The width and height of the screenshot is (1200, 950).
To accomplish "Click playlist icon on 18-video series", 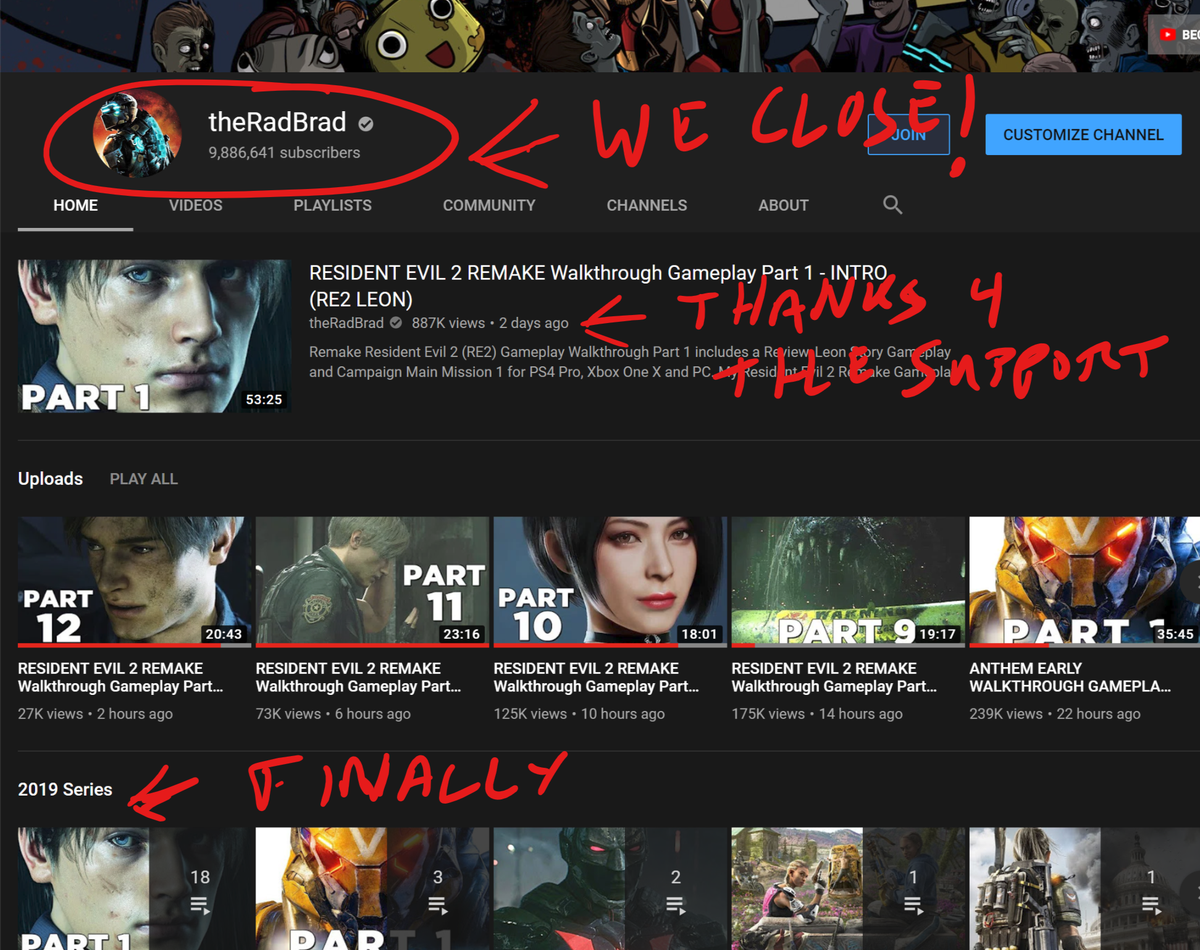I will click(x=200, y=905).
